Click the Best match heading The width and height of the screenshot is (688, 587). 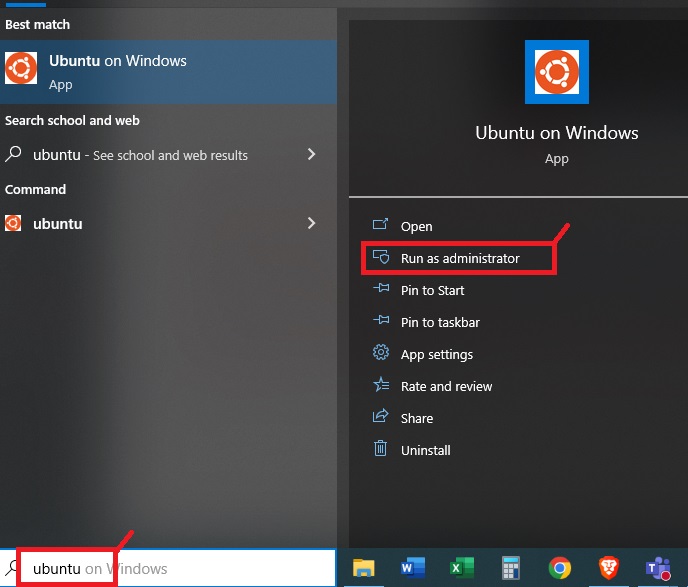(37, 25)
